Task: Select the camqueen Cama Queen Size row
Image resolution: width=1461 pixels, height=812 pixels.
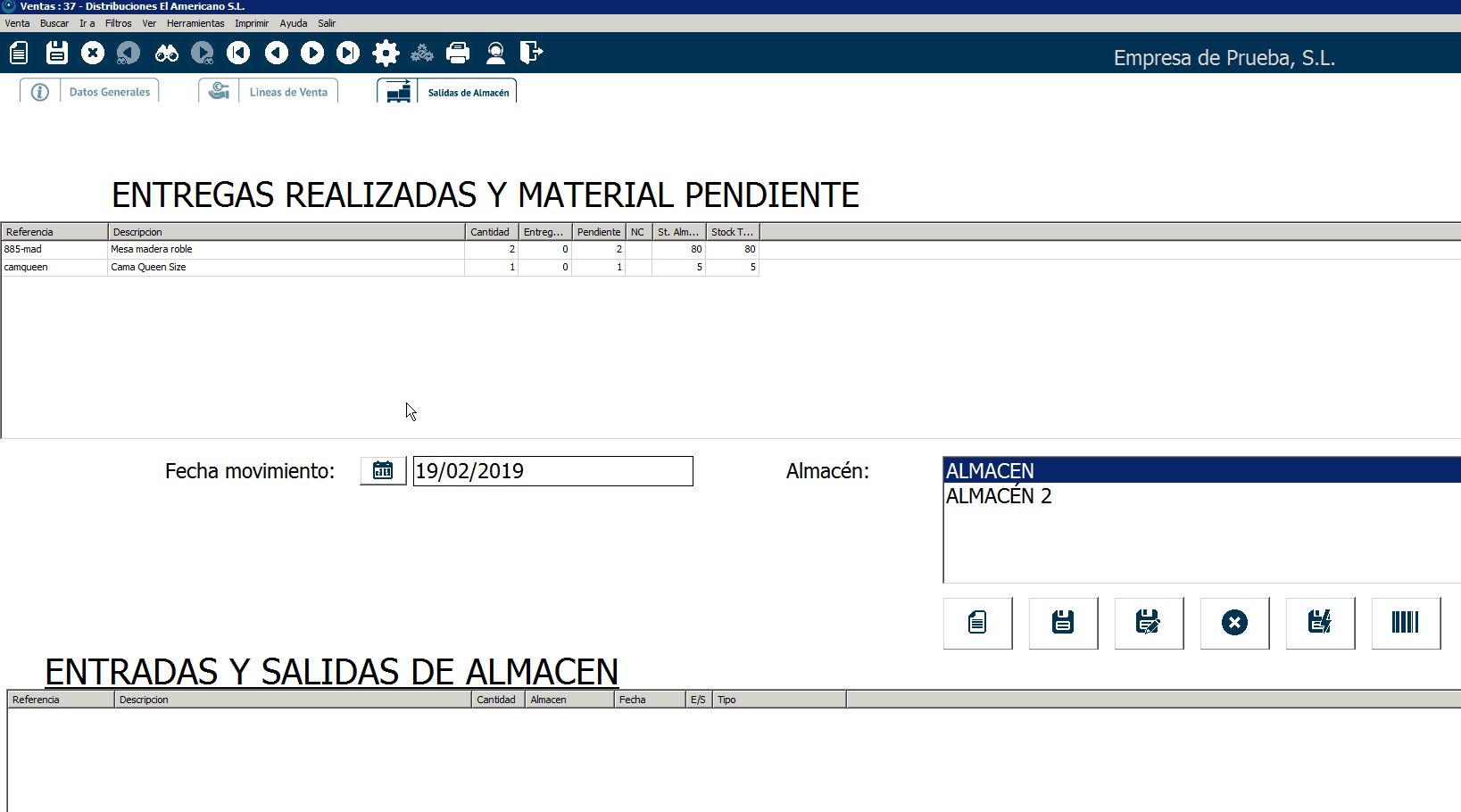Action: pyautogui.click(x=148, y=268)
